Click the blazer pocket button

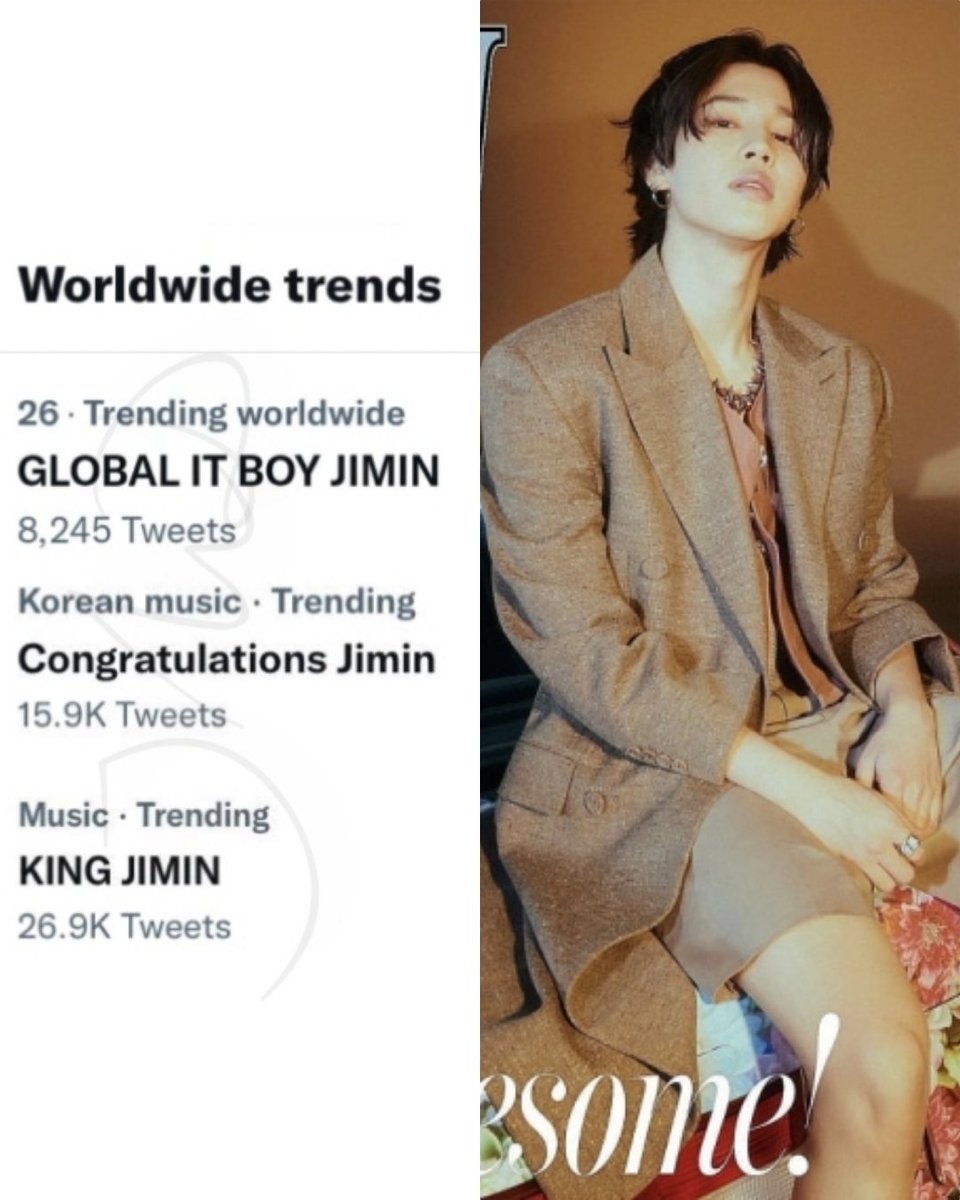pos(593,800)
